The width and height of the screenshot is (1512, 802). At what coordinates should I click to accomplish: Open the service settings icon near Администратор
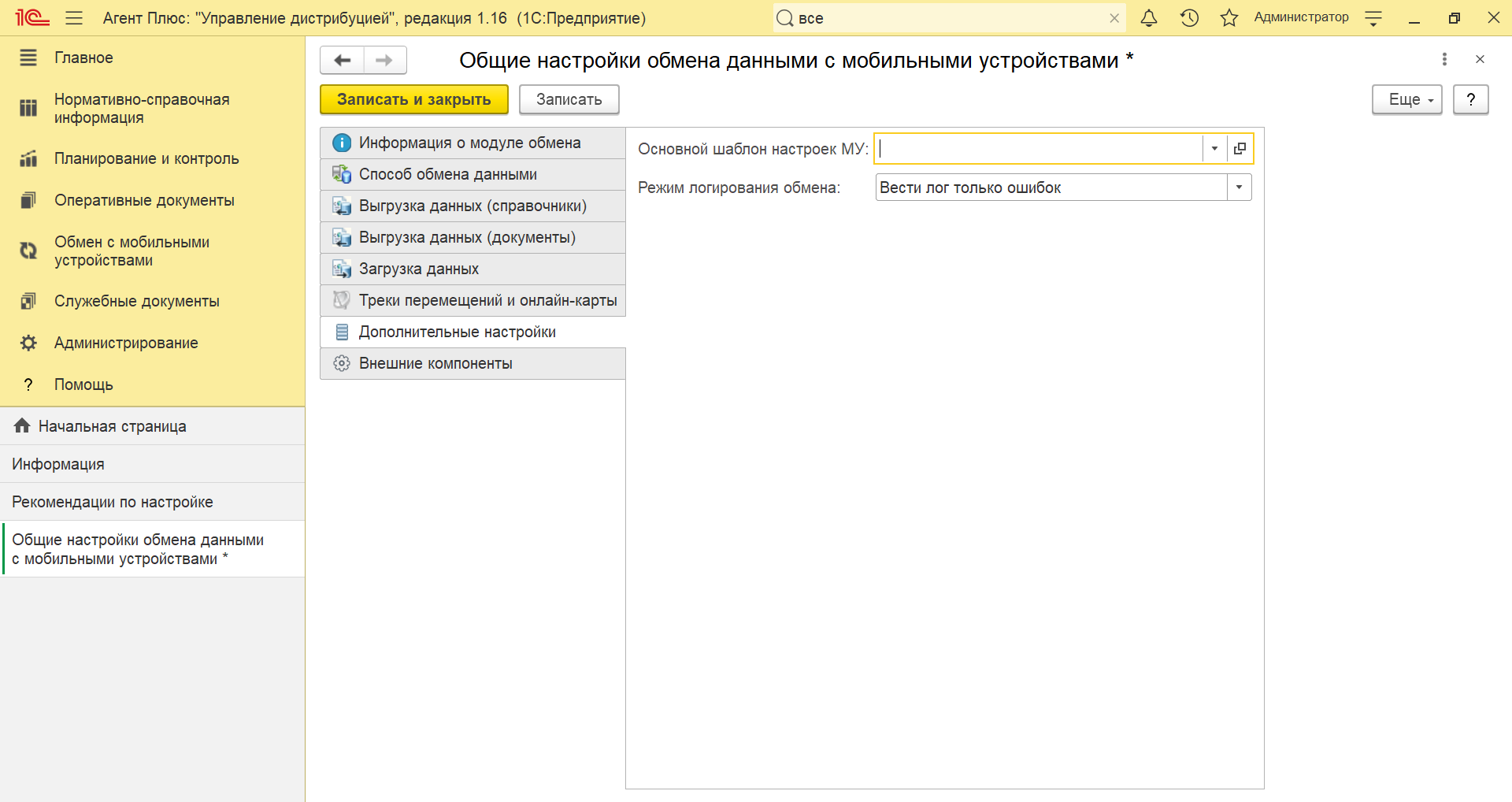click(1373, 18)
